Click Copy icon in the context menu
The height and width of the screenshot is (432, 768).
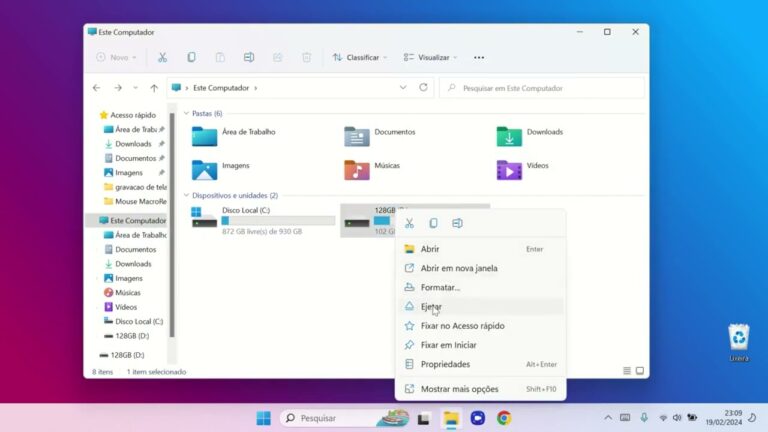coord(433,223)
